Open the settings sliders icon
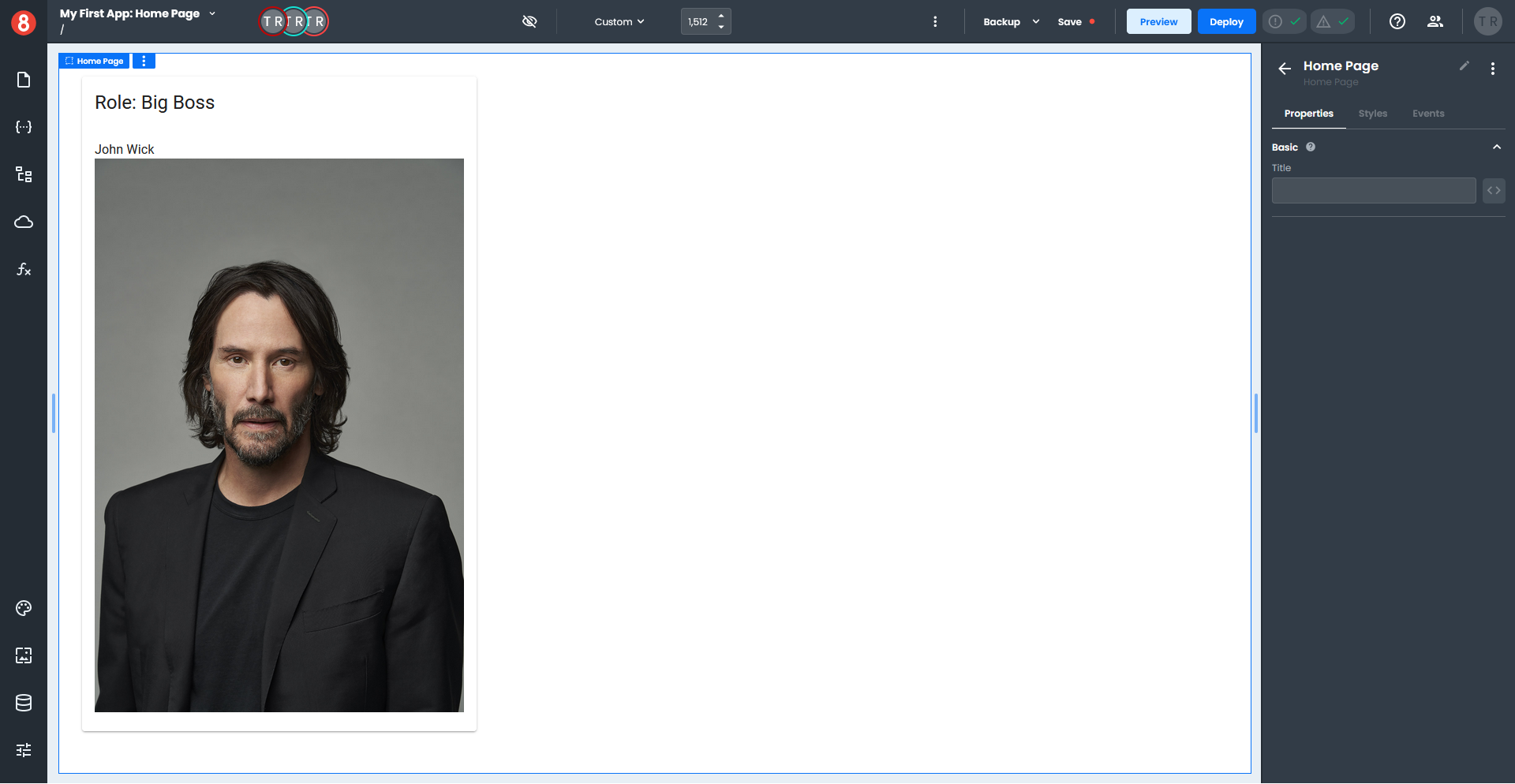 click(x=24, y=750)
